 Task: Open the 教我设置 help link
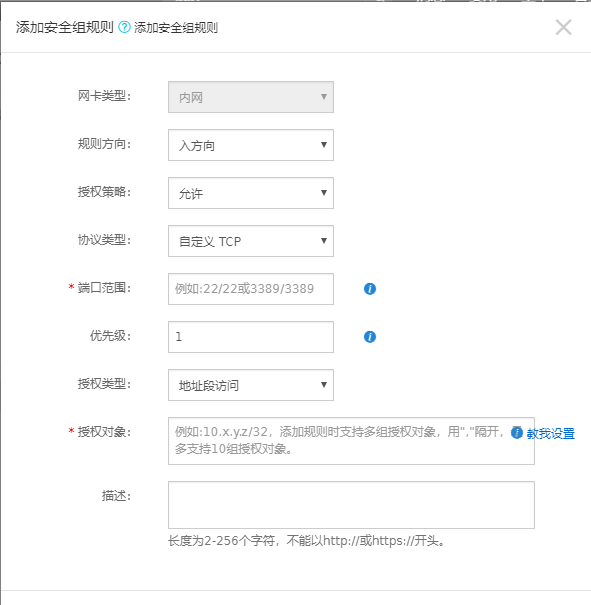click(x=550, y=433)
